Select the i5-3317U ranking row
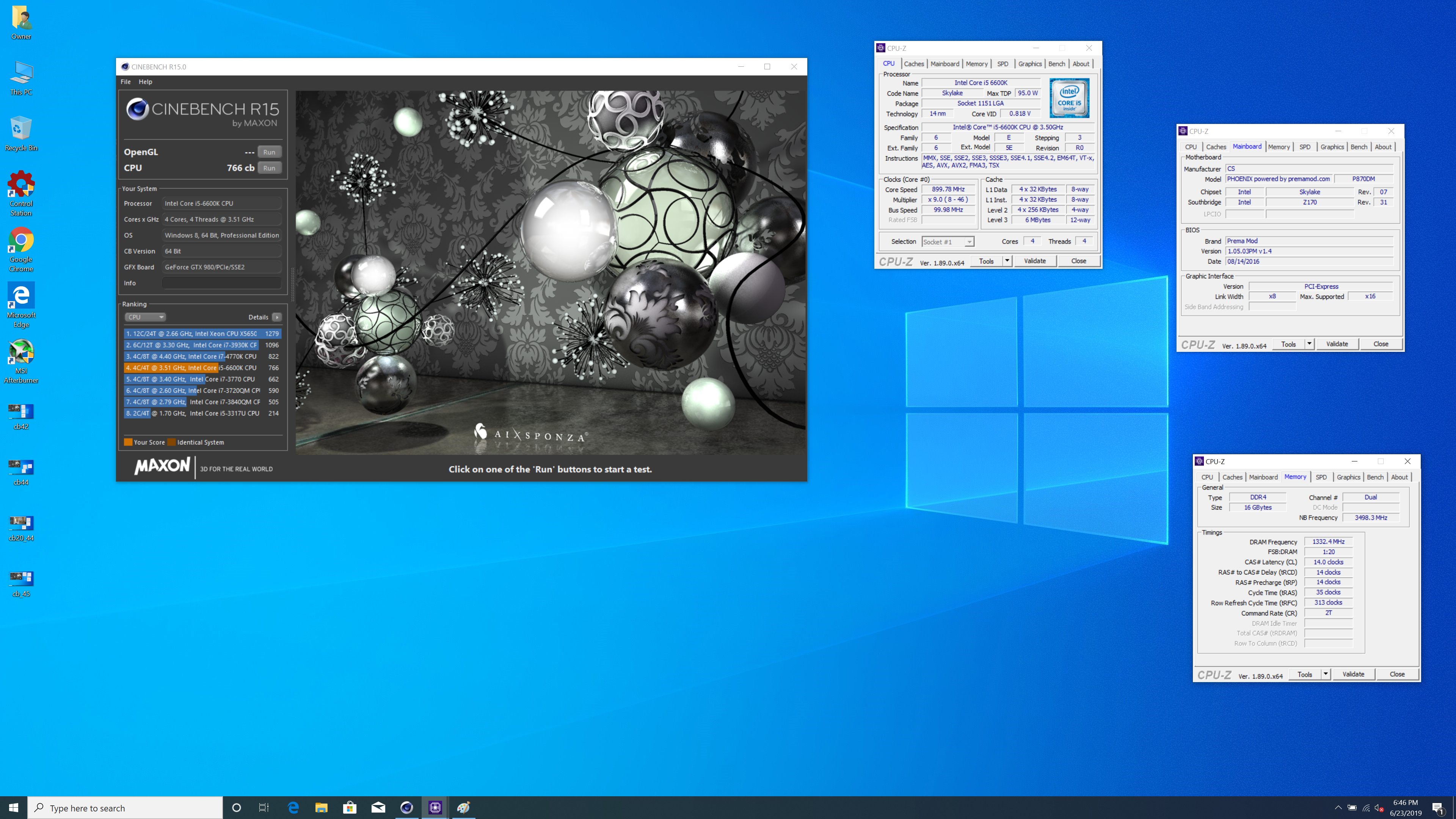This screenshot has height=819, width=1456. [x=202, y=413]
